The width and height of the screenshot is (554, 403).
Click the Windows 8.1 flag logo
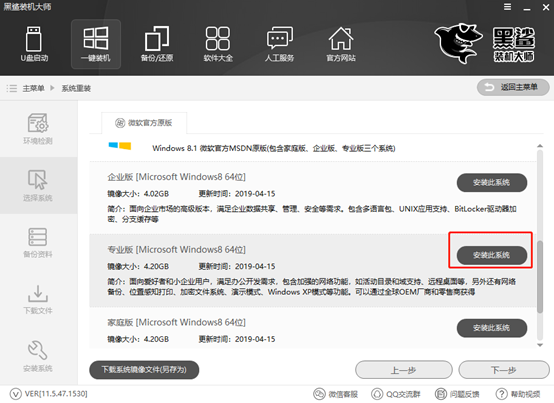(x=120, y=146)
